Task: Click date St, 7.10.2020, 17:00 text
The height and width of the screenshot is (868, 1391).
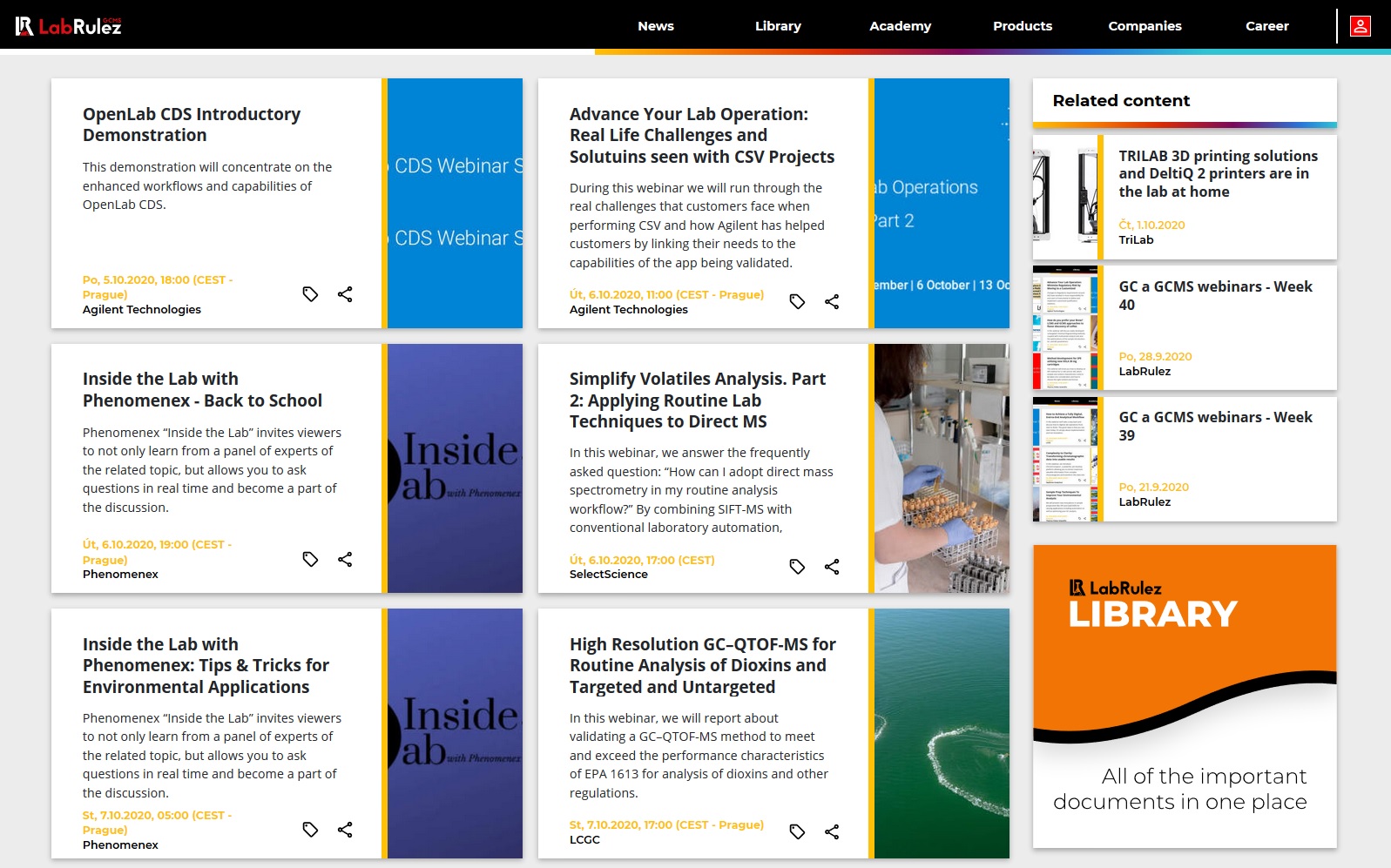Action: tap(666, 824)
